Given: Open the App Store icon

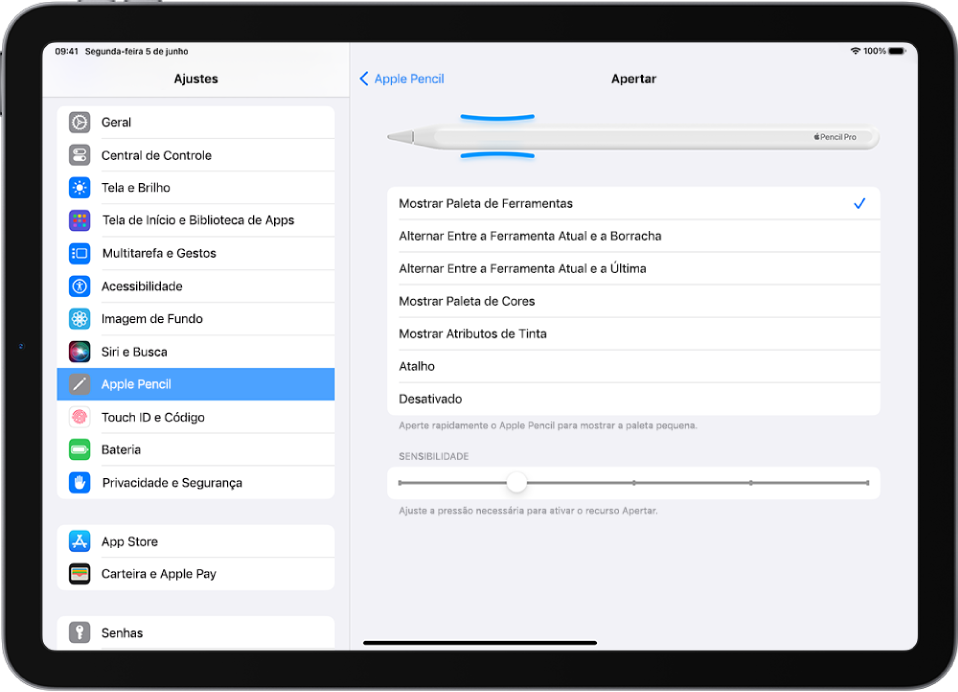Looking at the screenshot, I should pos(80,541).
